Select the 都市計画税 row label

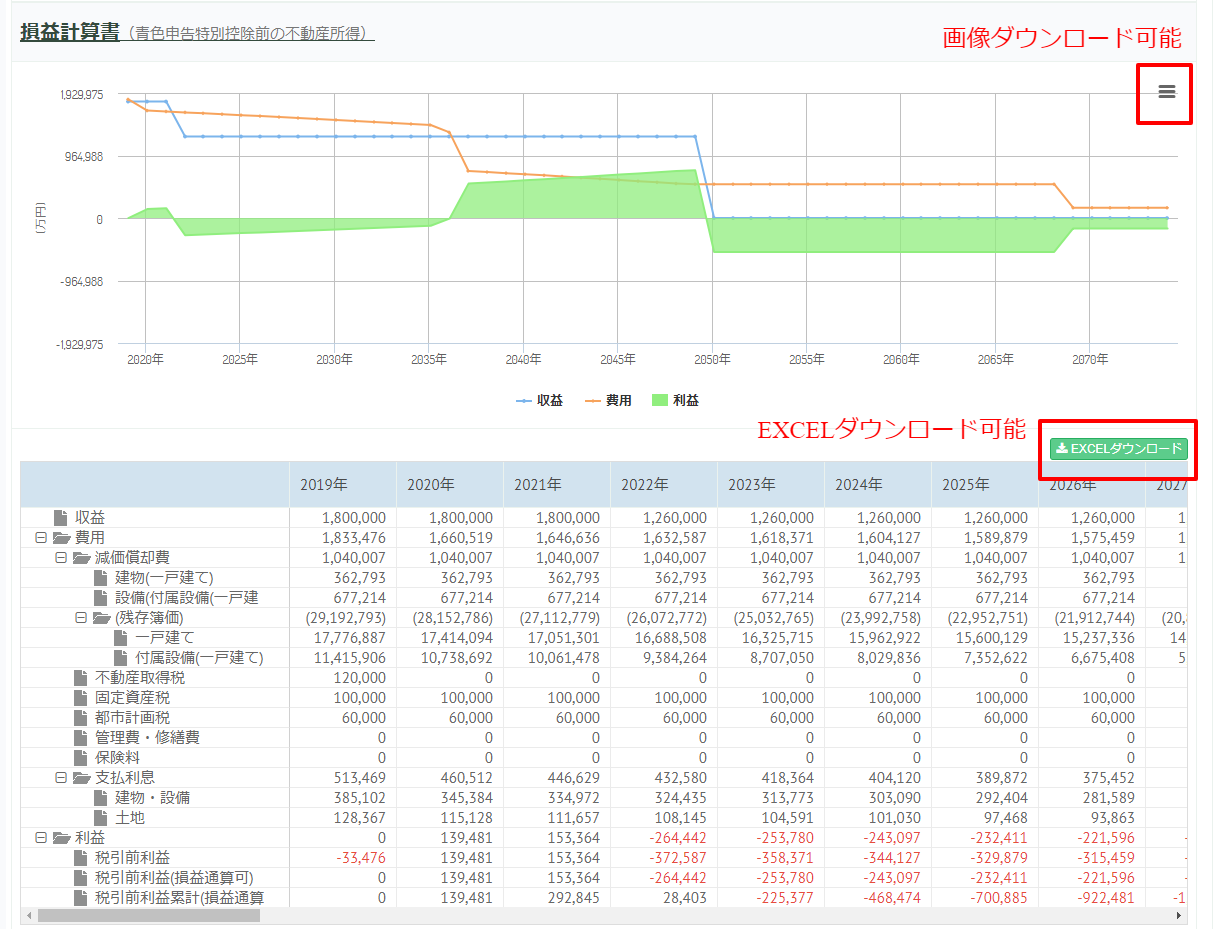tap(133, 718)
